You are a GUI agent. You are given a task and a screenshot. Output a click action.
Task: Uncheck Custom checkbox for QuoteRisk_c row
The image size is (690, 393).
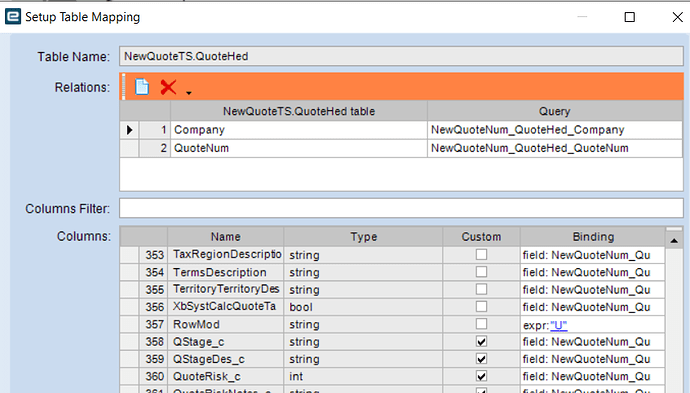(481, 376)
